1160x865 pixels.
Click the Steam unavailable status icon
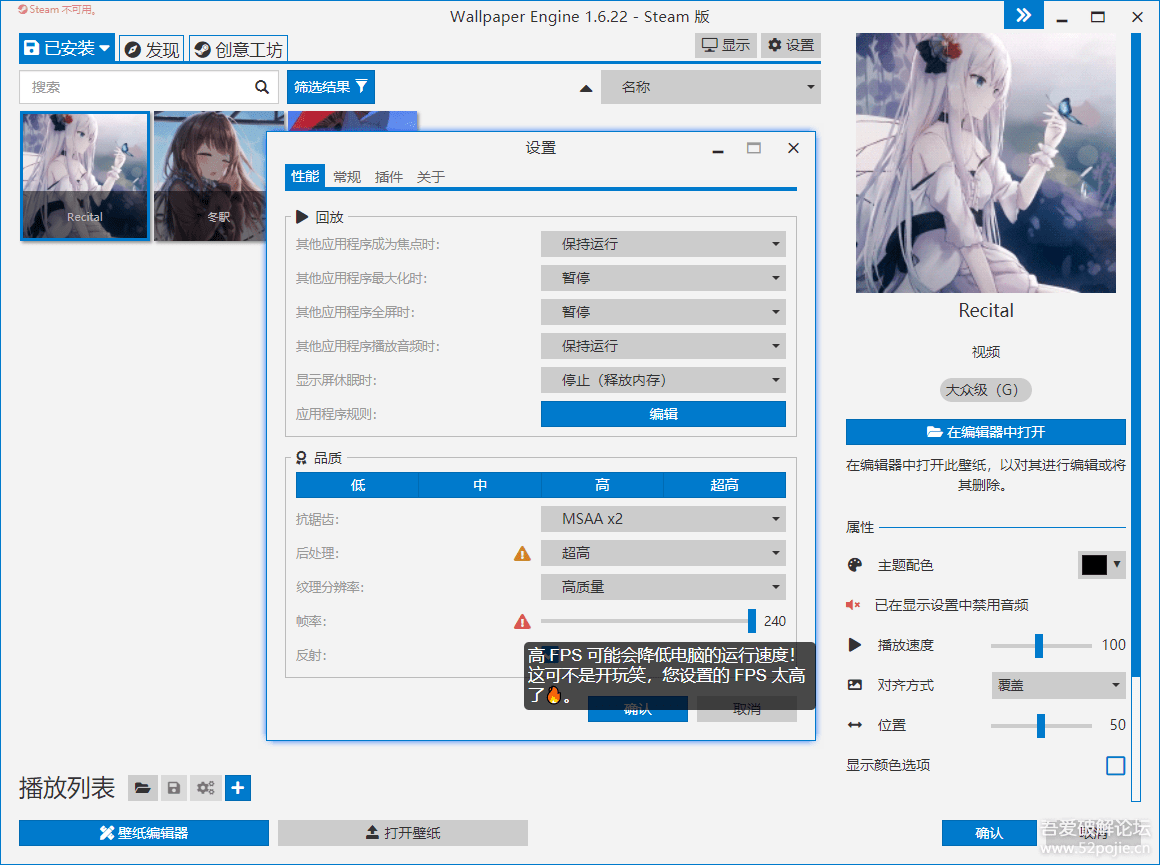[23, 10]
